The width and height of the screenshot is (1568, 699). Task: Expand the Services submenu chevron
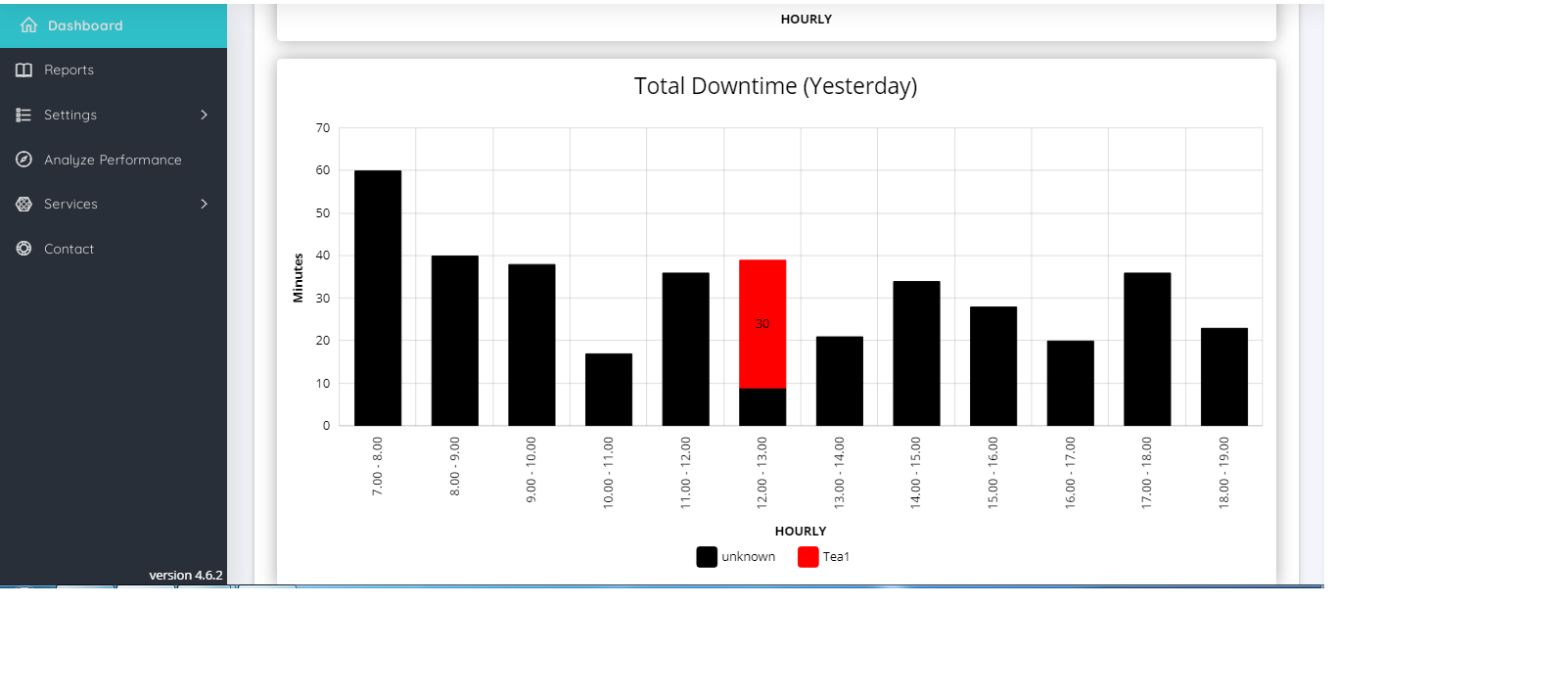tap(204, 204)
